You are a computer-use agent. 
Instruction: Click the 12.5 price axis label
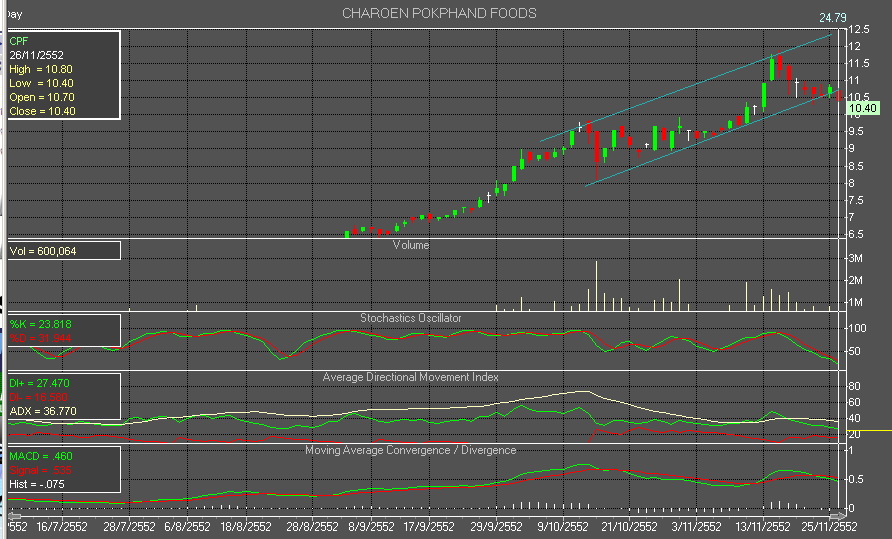tap(859, 29)
